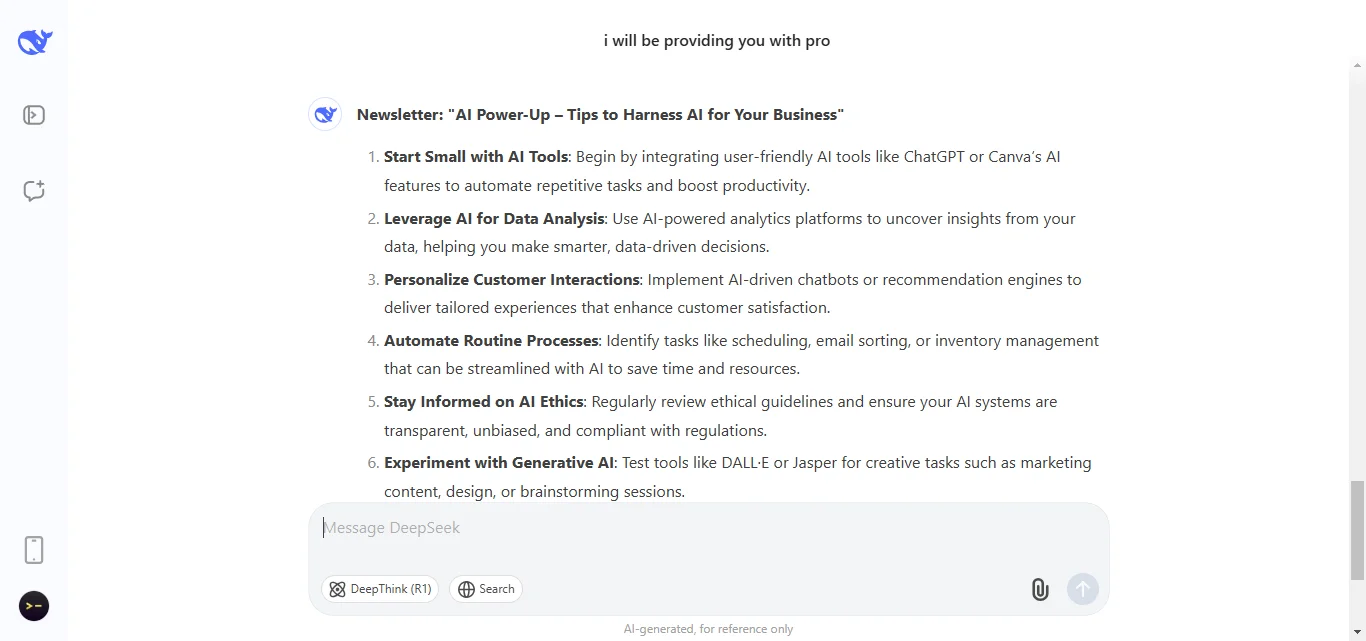
Task: Open a new chat conversation
Action: point(34,191)
